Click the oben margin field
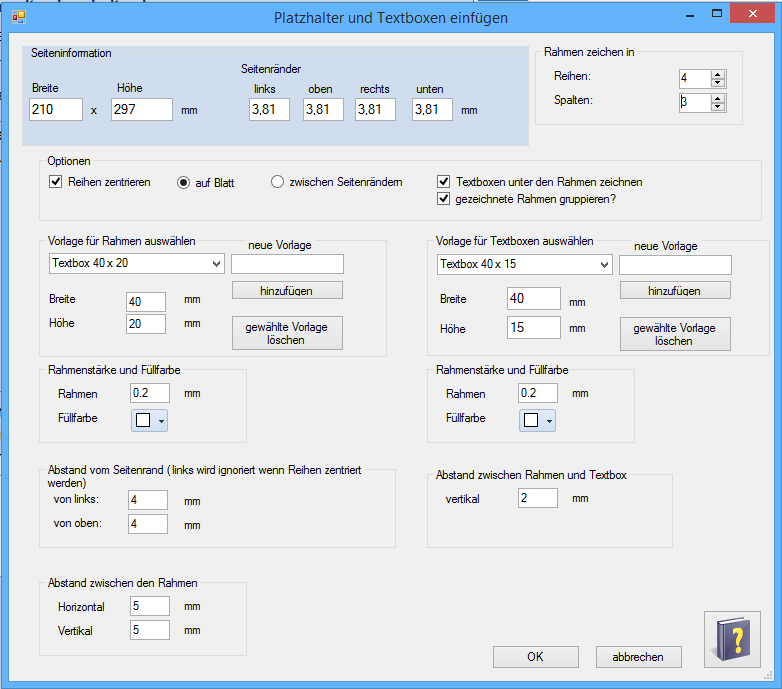Screen dimensions: 782x689 pos(323,109)
